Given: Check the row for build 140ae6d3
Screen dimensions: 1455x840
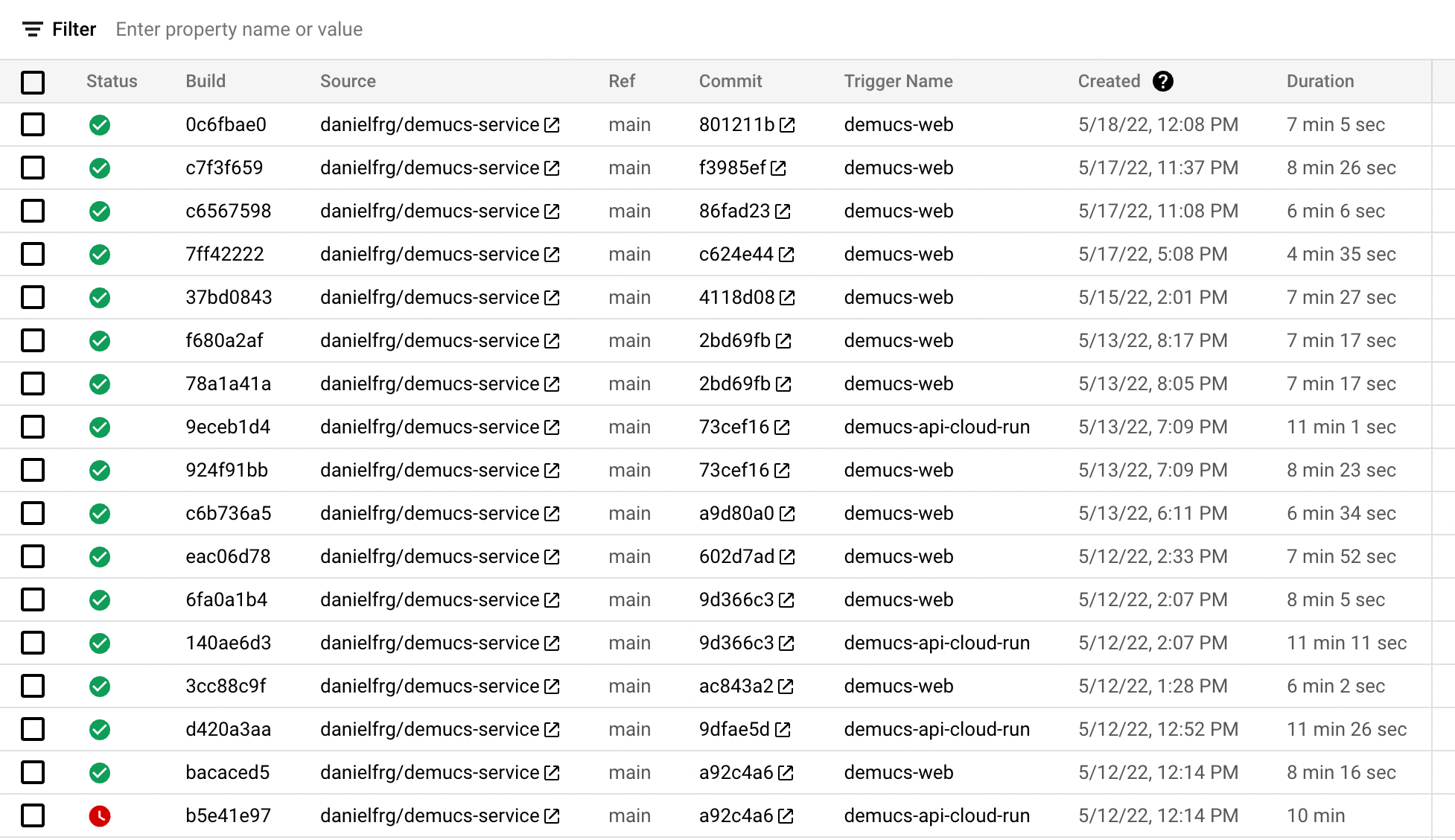Looking at the screenshot, I should [33, 643].
